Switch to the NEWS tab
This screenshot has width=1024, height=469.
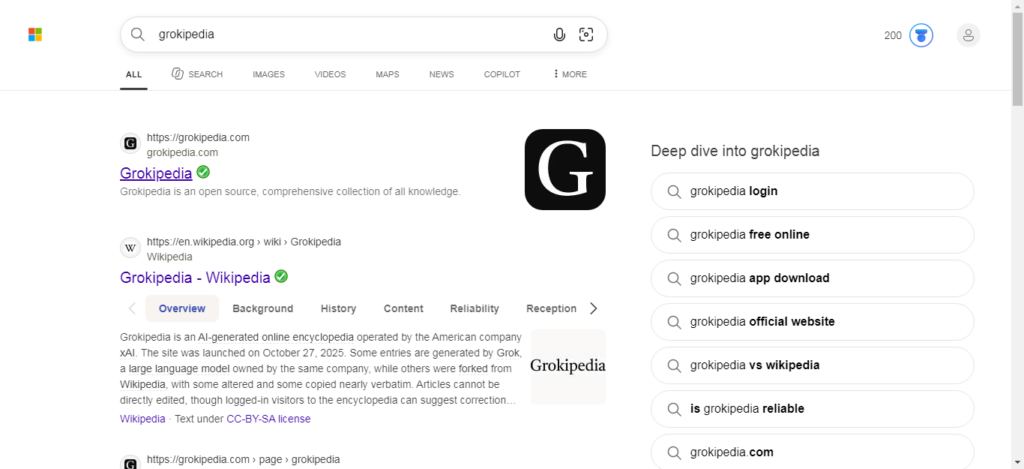[x=441, y=74]
